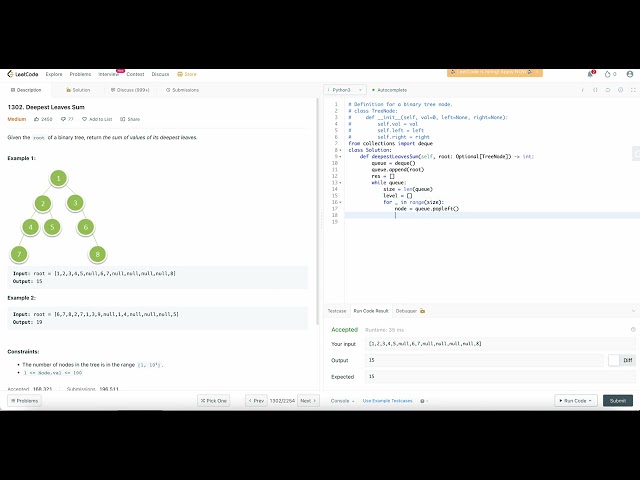Screen dimensions: 640x480
Task: Click the 1302. Deepest Leaves Sum title
Action: pyautogui.click(x=46, y=107)
